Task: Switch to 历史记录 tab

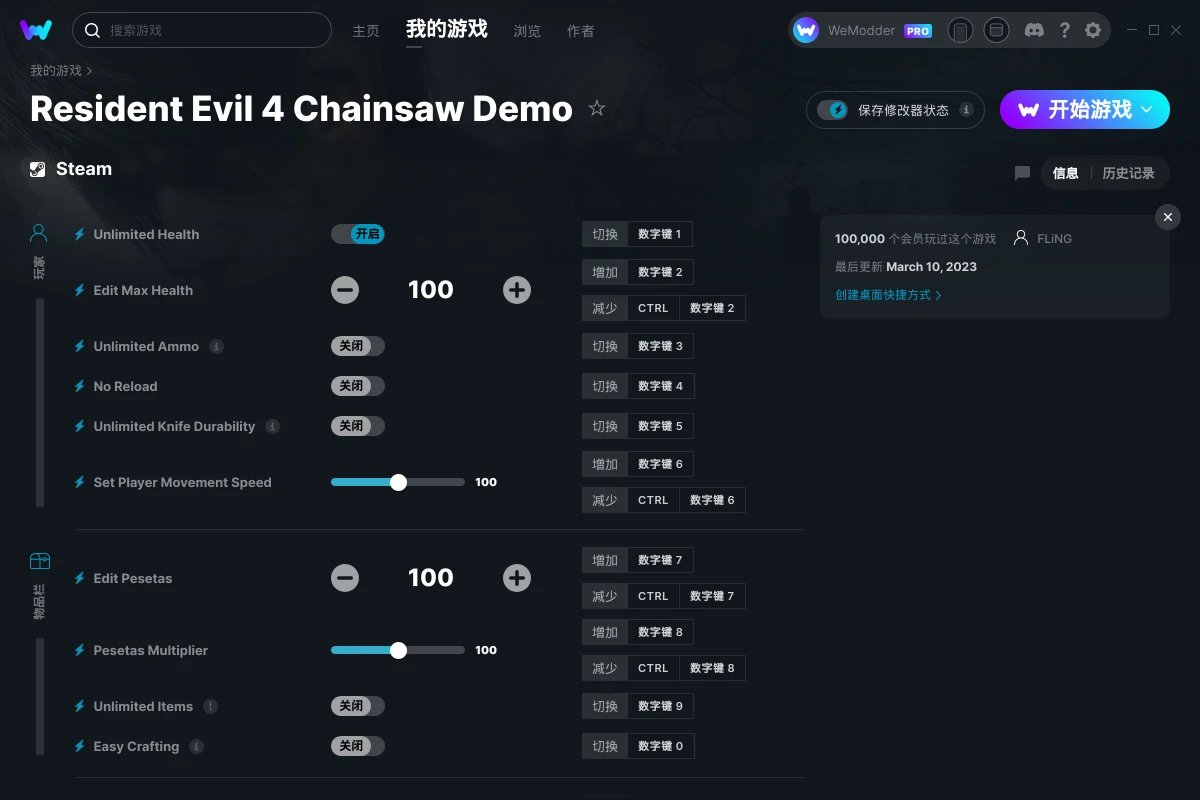Action: 1129,173
